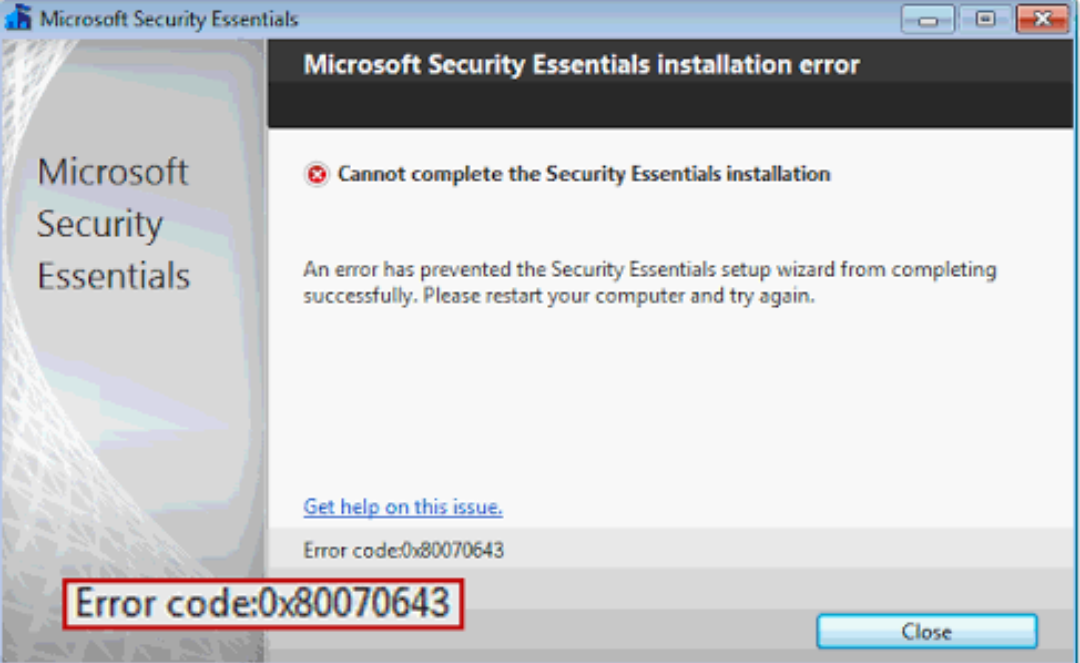Click the red error badge beside the heading
The width and height of the screenshot is (1080, 663).
pos(317,173)
